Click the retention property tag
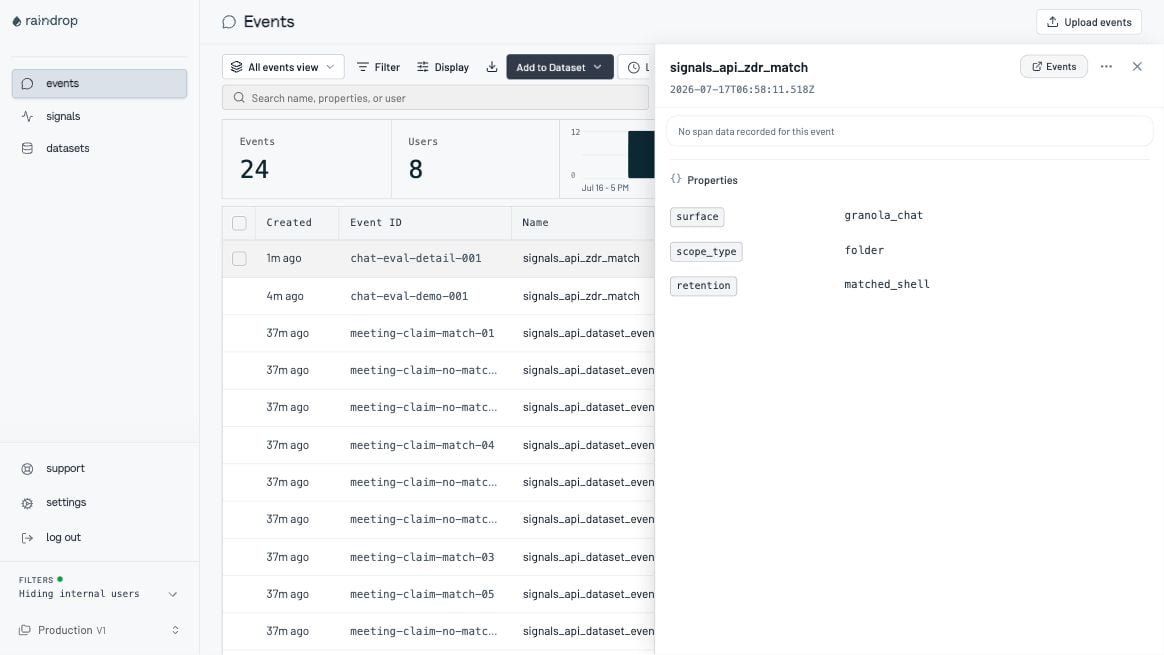 pyautogui.click(x=703, y=285)
